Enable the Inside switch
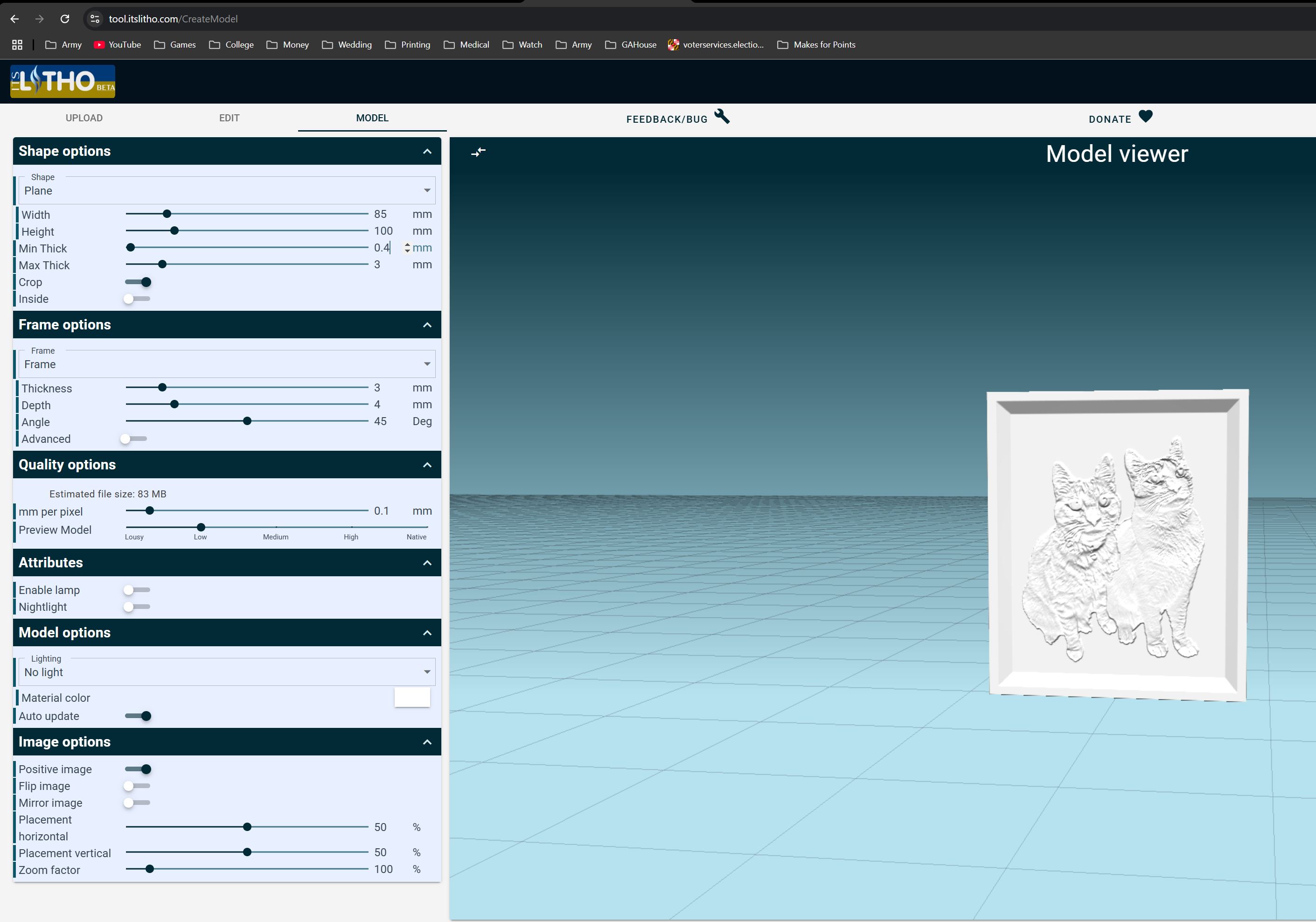The width and height of the screenshot is (1316, 922). [137, 299]
